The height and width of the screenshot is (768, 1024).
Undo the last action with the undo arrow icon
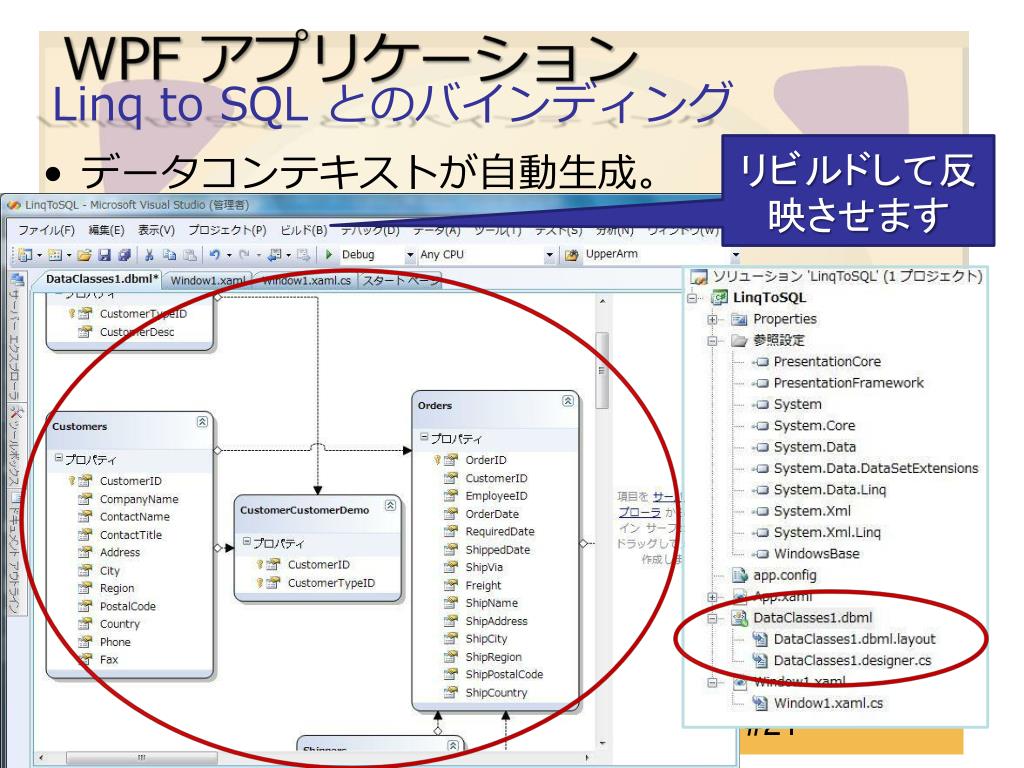click(x=214, y=255)
